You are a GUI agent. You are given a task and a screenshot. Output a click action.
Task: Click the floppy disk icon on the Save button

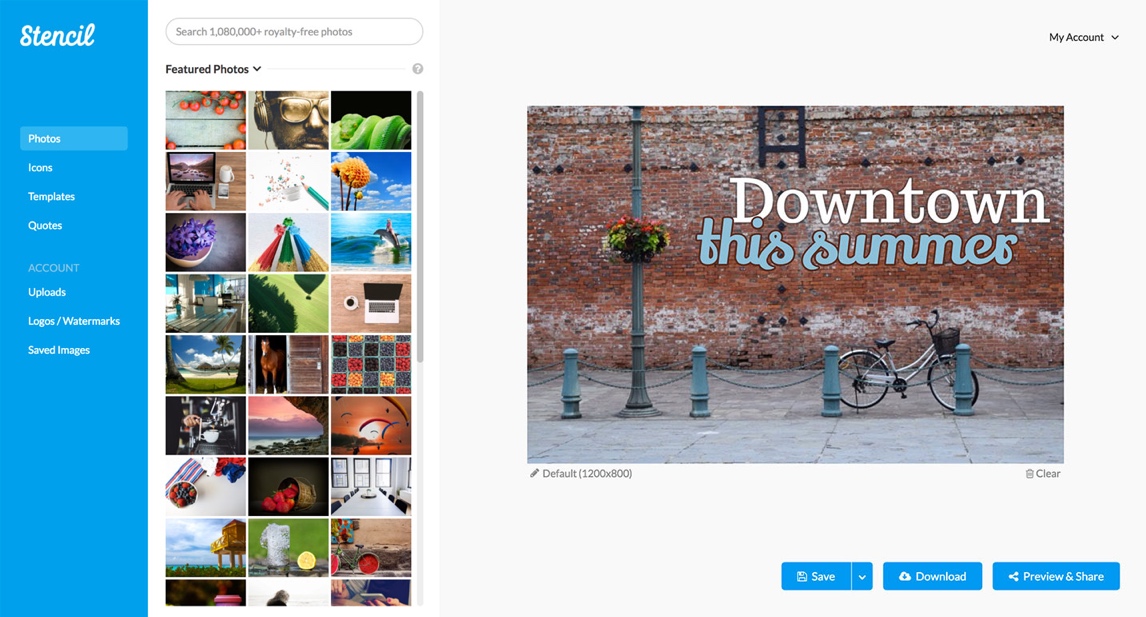pyautogui.click(x=801, y=576)
